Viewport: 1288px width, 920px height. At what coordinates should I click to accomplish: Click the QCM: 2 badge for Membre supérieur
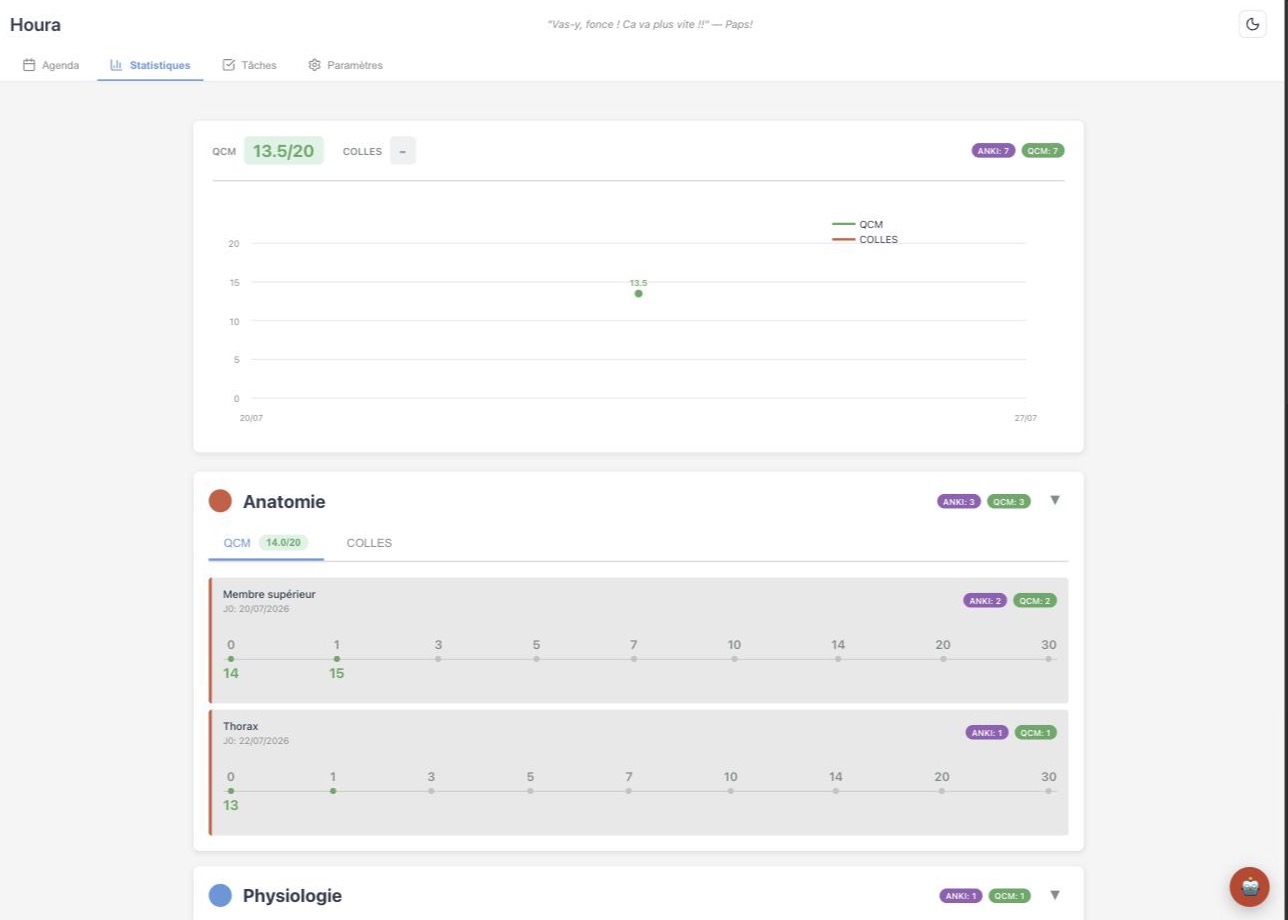(1035, 601)
